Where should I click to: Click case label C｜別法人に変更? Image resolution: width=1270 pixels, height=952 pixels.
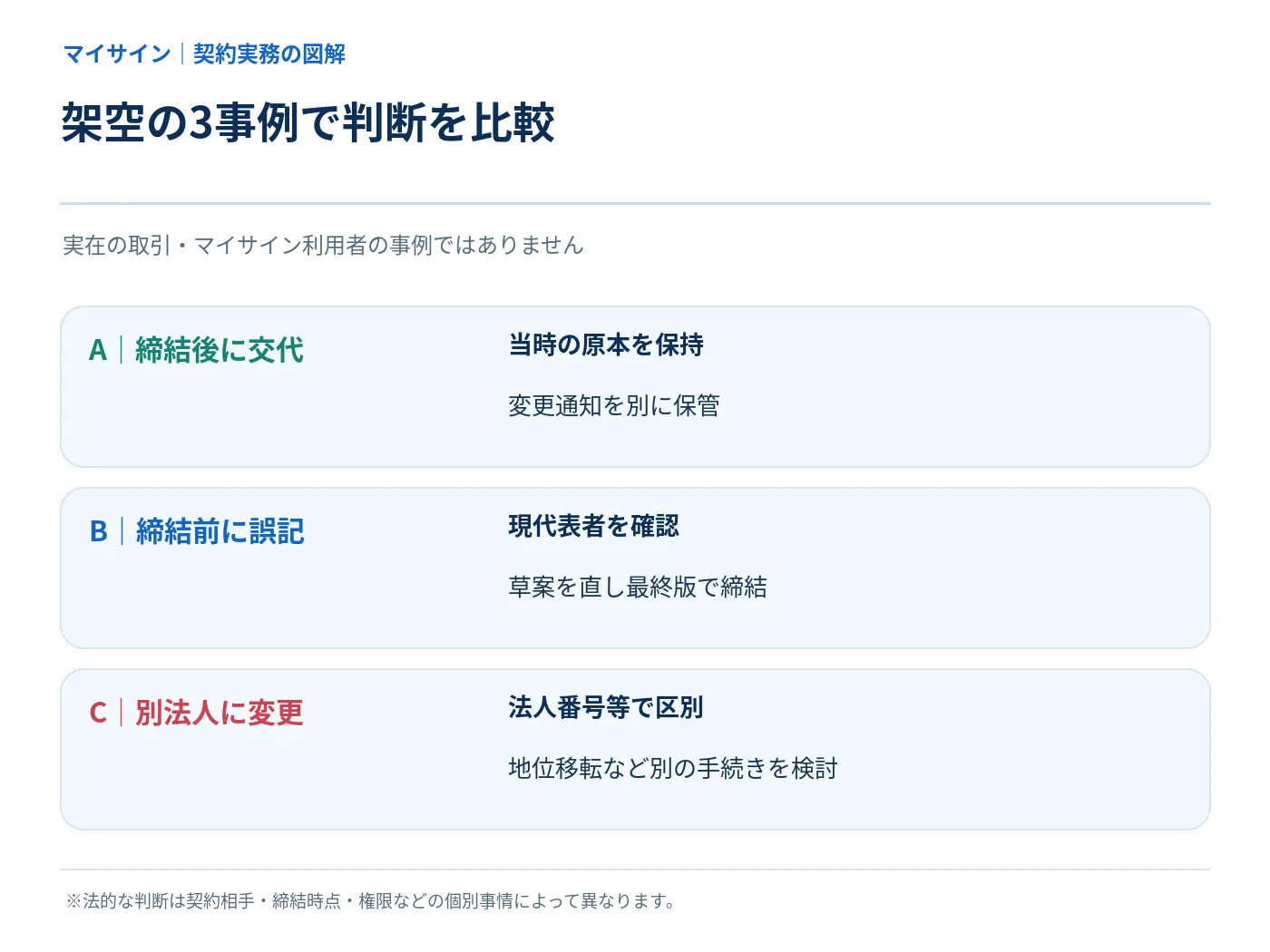(x=196, y=713)
